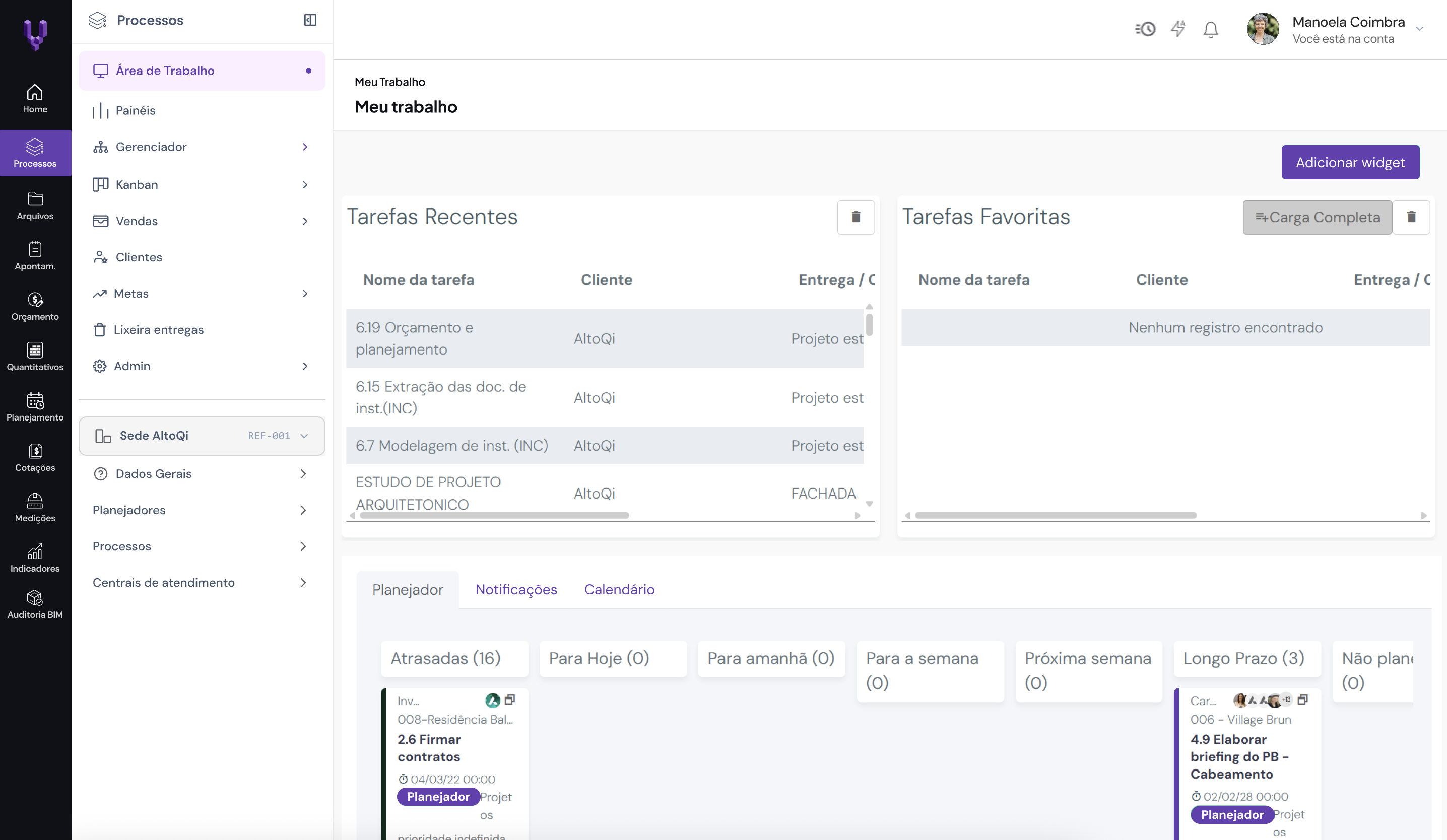The width and height of the screenshot is (1447, 840).
Task: Collapse the Processos side panel
Action: click(x=310, y=20)
